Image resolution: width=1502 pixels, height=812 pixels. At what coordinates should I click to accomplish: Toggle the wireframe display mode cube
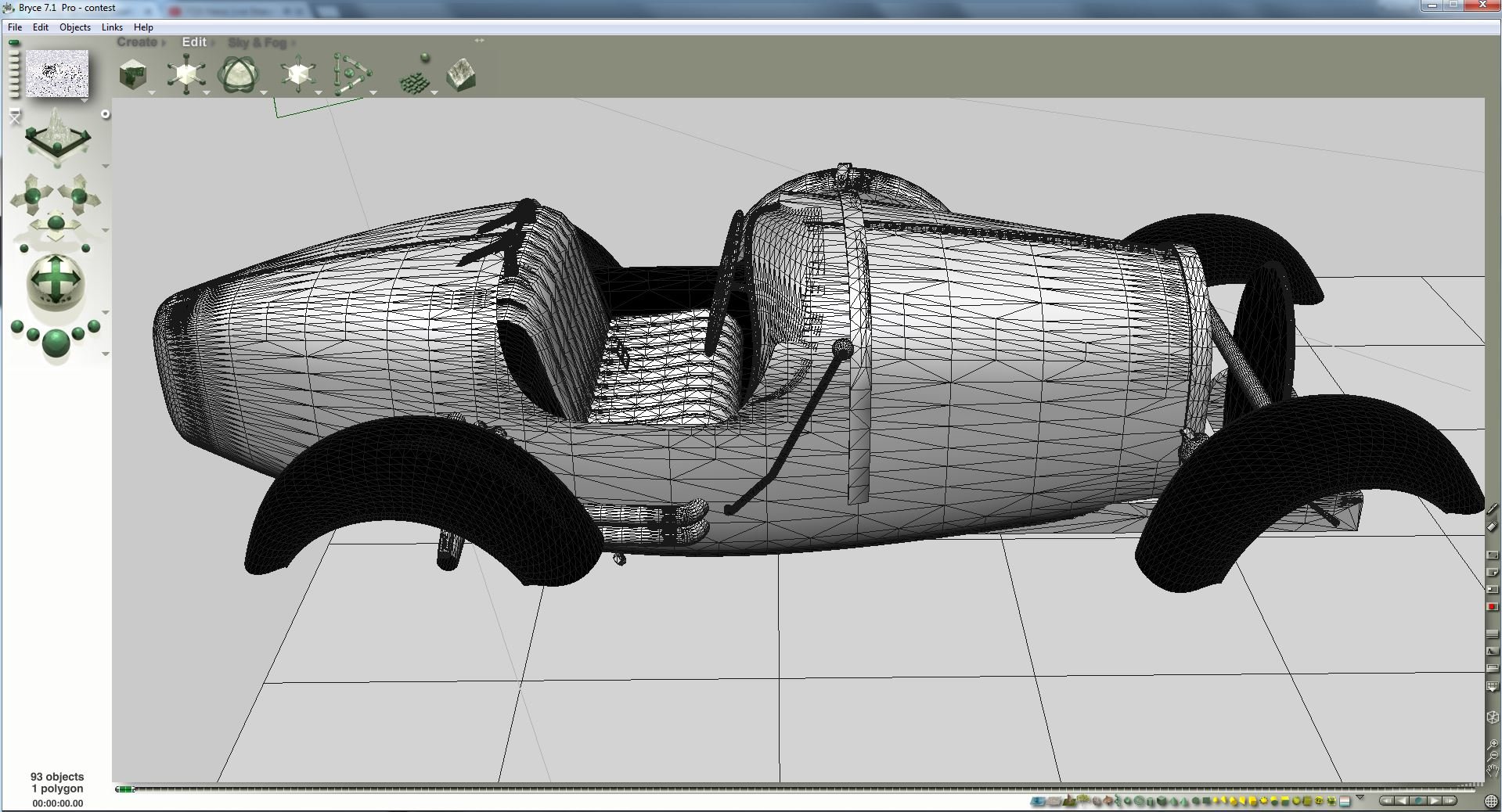point(1493,717)
